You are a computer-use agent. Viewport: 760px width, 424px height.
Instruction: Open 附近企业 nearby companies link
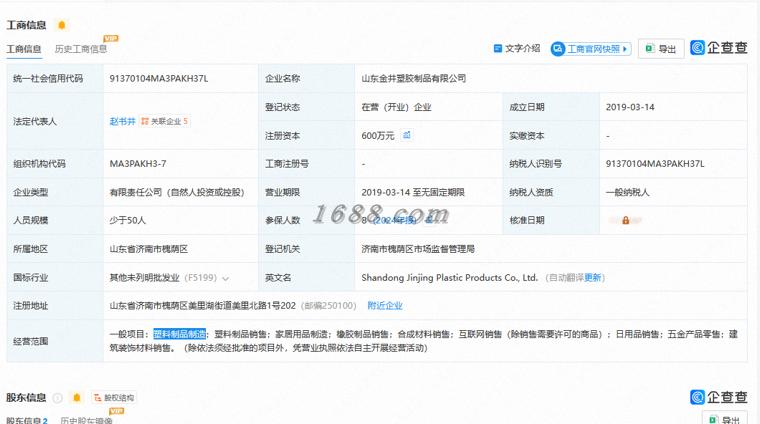point(385,306)
